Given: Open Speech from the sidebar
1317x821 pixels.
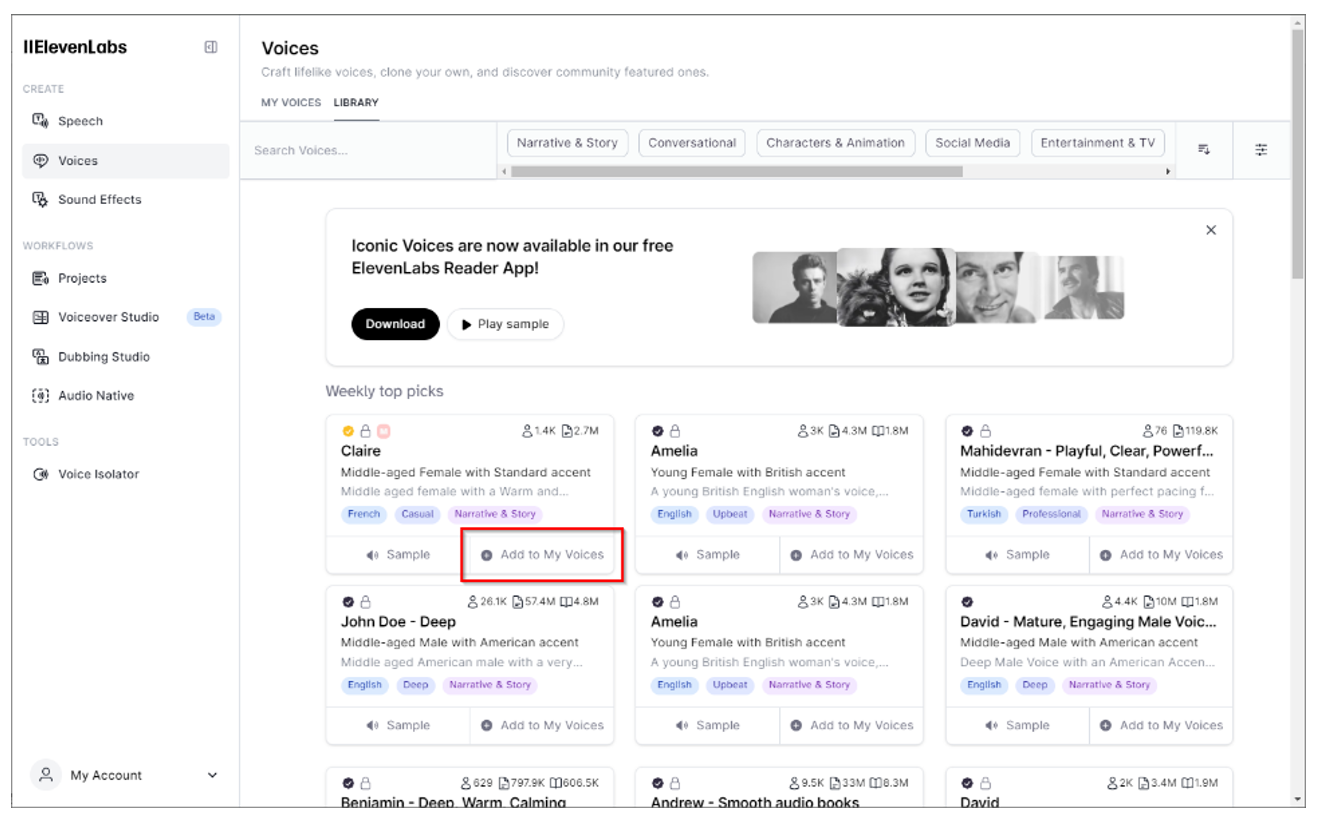Looking at the screenshot, I should [x=125, y=121].
